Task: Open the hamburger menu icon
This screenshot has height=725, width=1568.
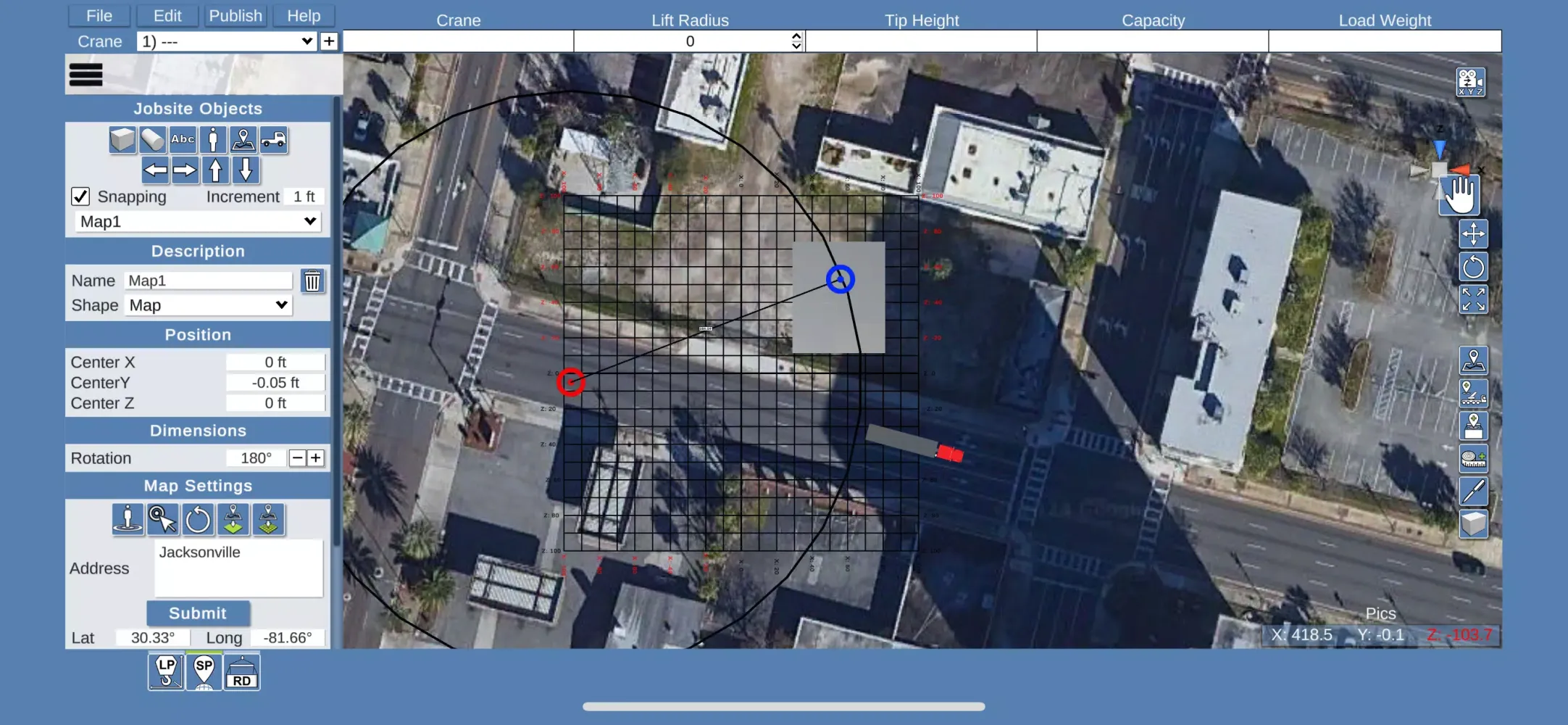Action: tap(86, 75)
